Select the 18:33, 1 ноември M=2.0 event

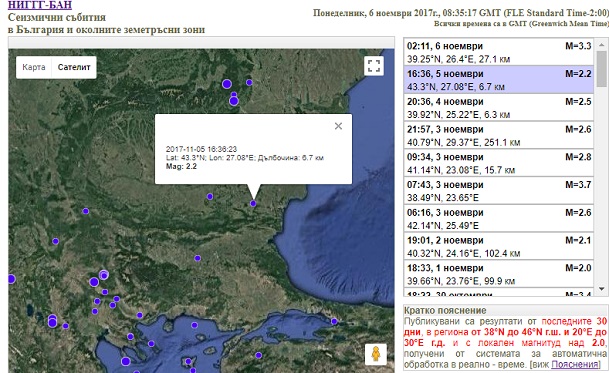click(499, 274)
